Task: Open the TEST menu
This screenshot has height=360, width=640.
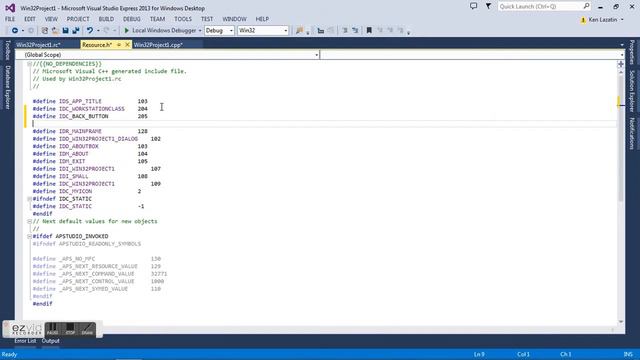Action: click(x=207, y=19)
